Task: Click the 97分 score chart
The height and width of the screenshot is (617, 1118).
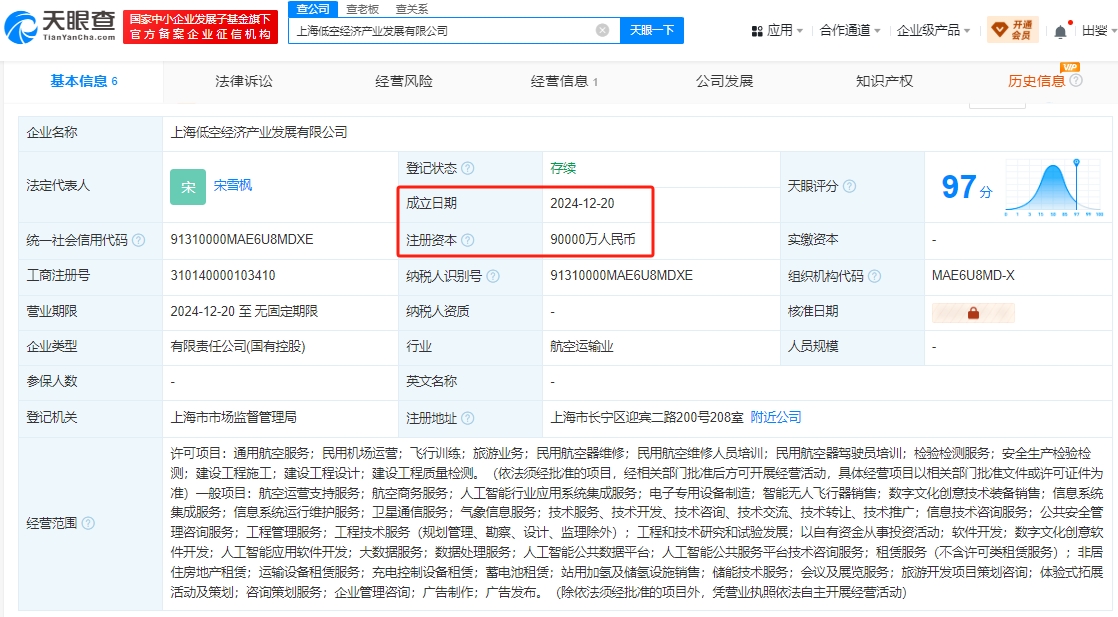Action: point(1054,188)
